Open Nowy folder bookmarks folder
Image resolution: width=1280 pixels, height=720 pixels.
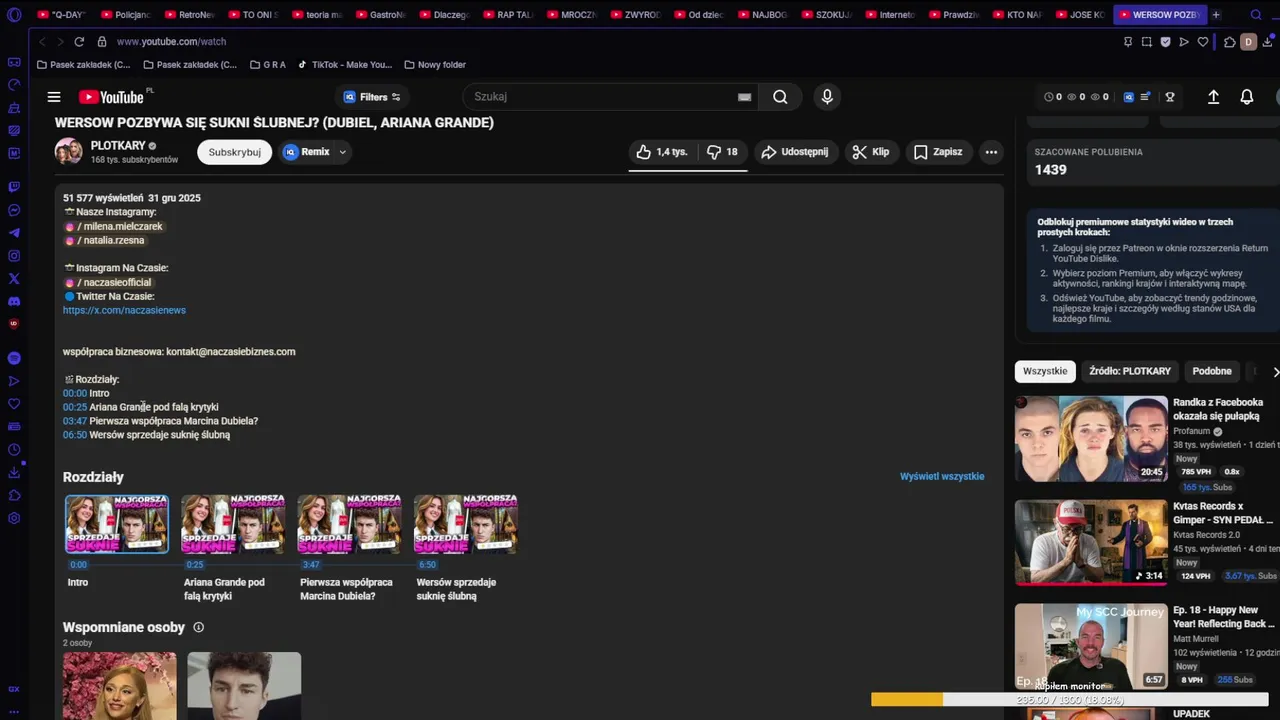[x=435, y=65]
